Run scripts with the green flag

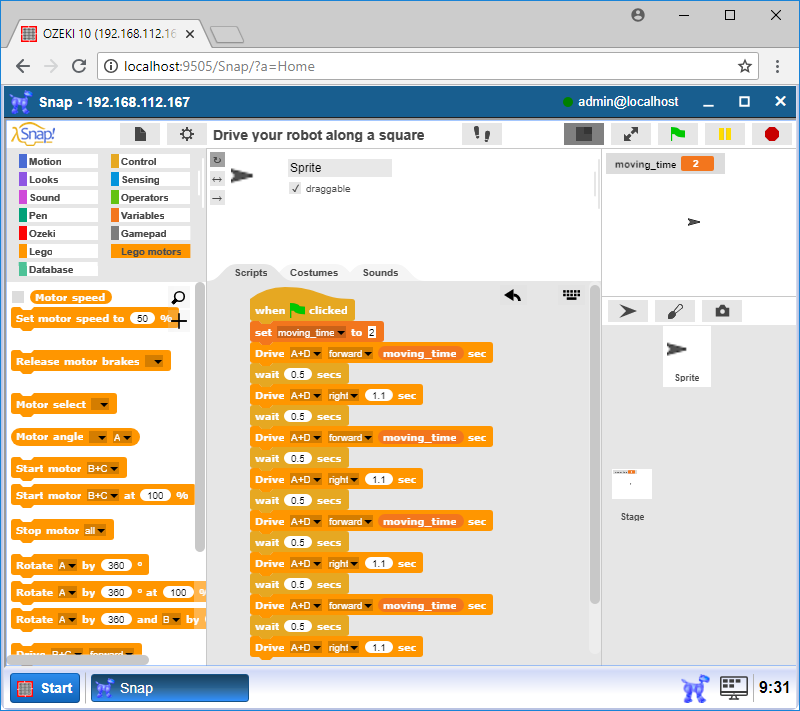coord(678,134)
